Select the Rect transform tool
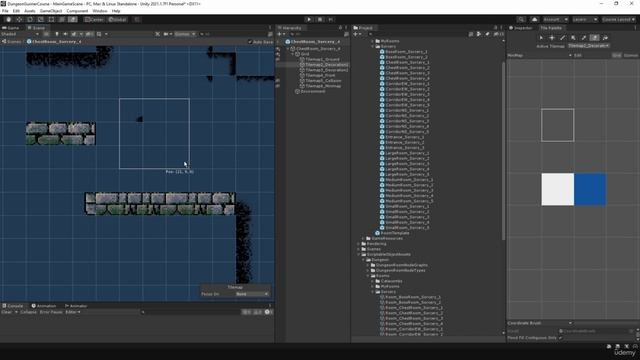Image resolution: width=640 pixels, height=360 pixels. point(51,20)
